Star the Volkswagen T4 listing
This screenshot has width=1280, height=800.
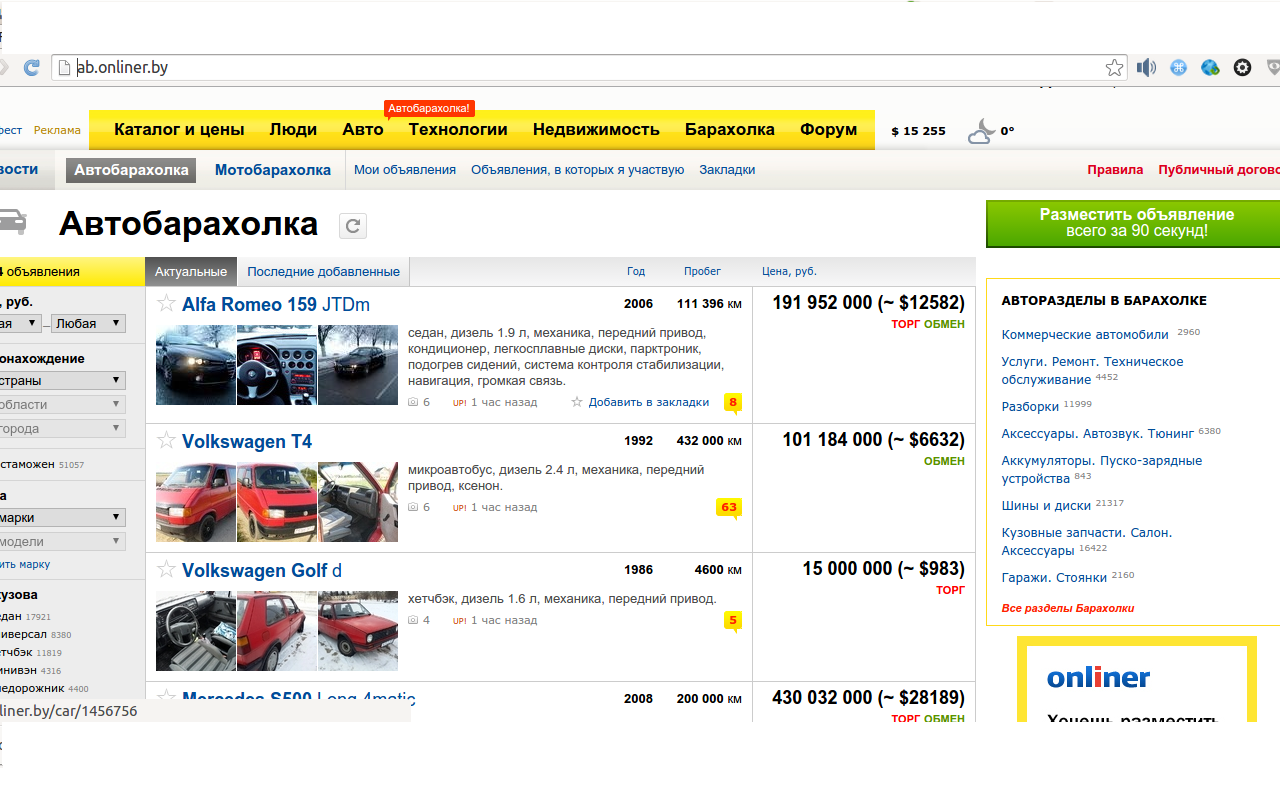coord(166,441)
